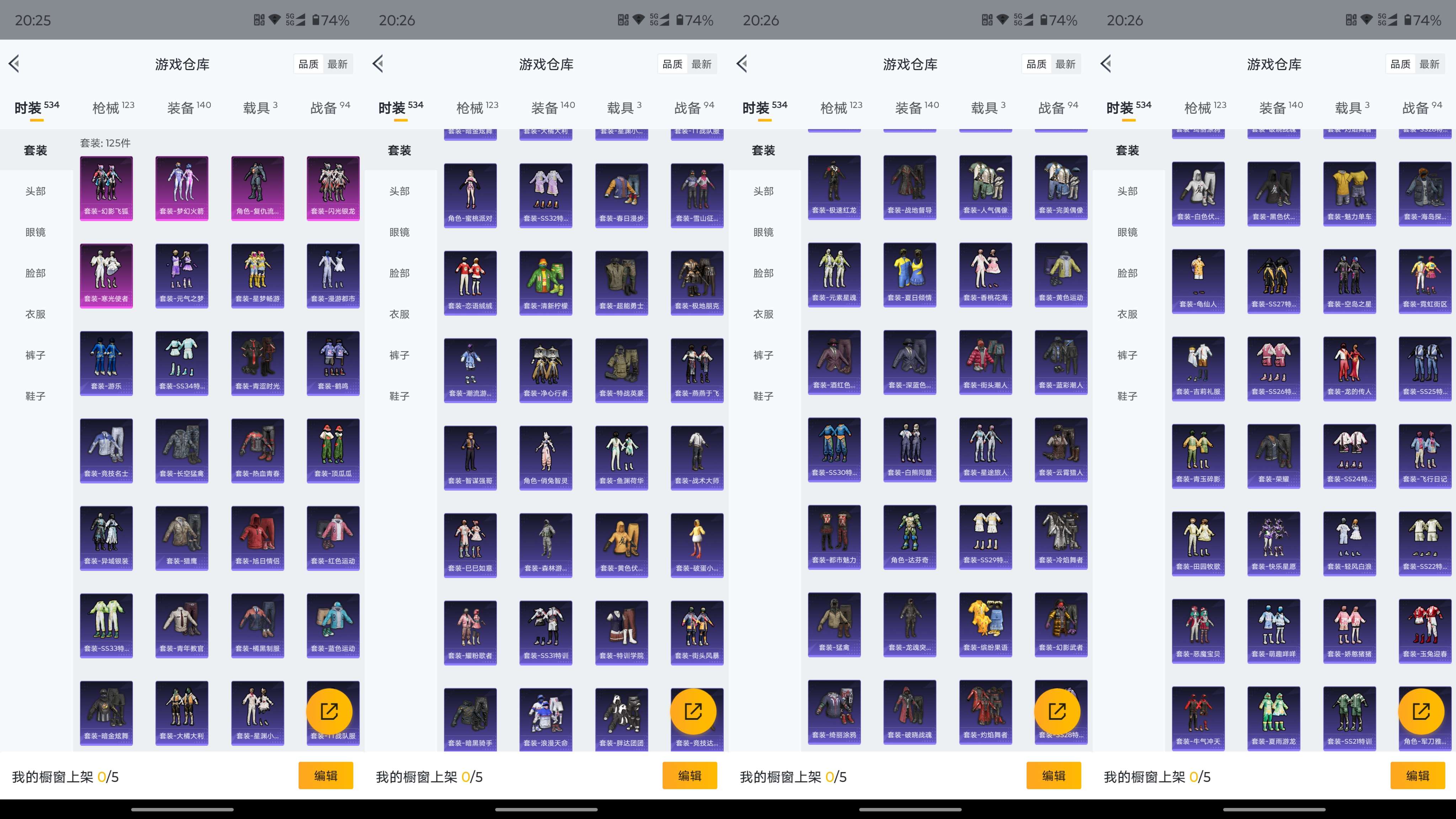The image size is (1456, 819).
Task: Switch sorting to 品质
Action: click(310, 64)
